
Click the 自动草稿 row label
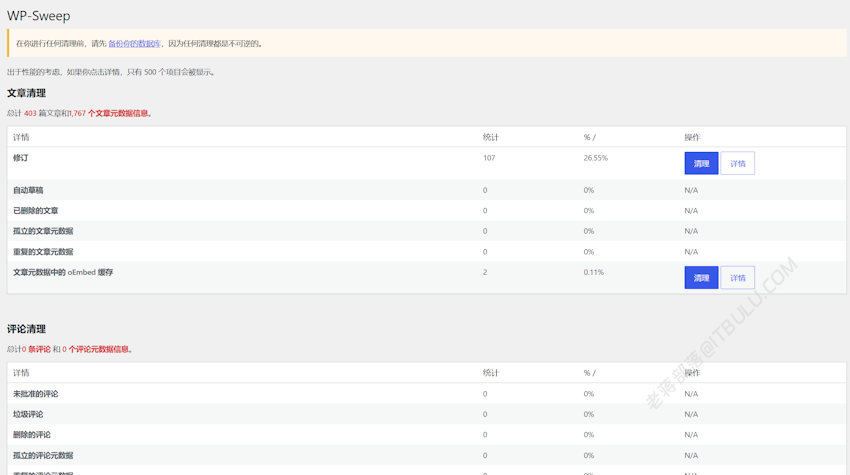[x=28, y=190]
